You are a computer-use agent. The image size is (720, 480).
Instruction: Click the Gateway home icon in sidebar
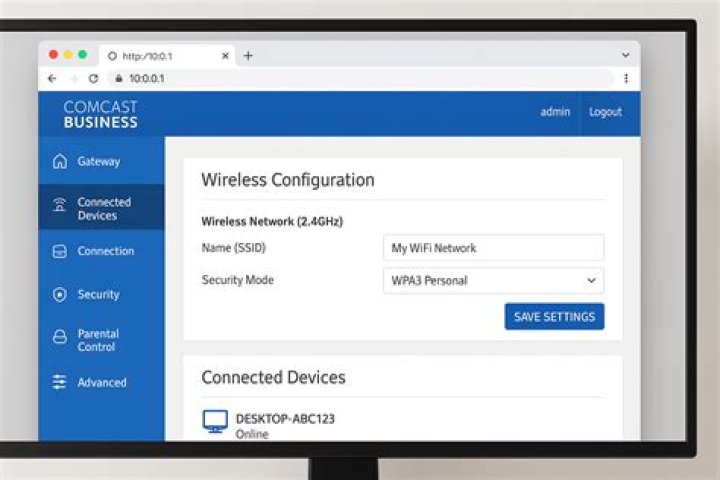60,161
